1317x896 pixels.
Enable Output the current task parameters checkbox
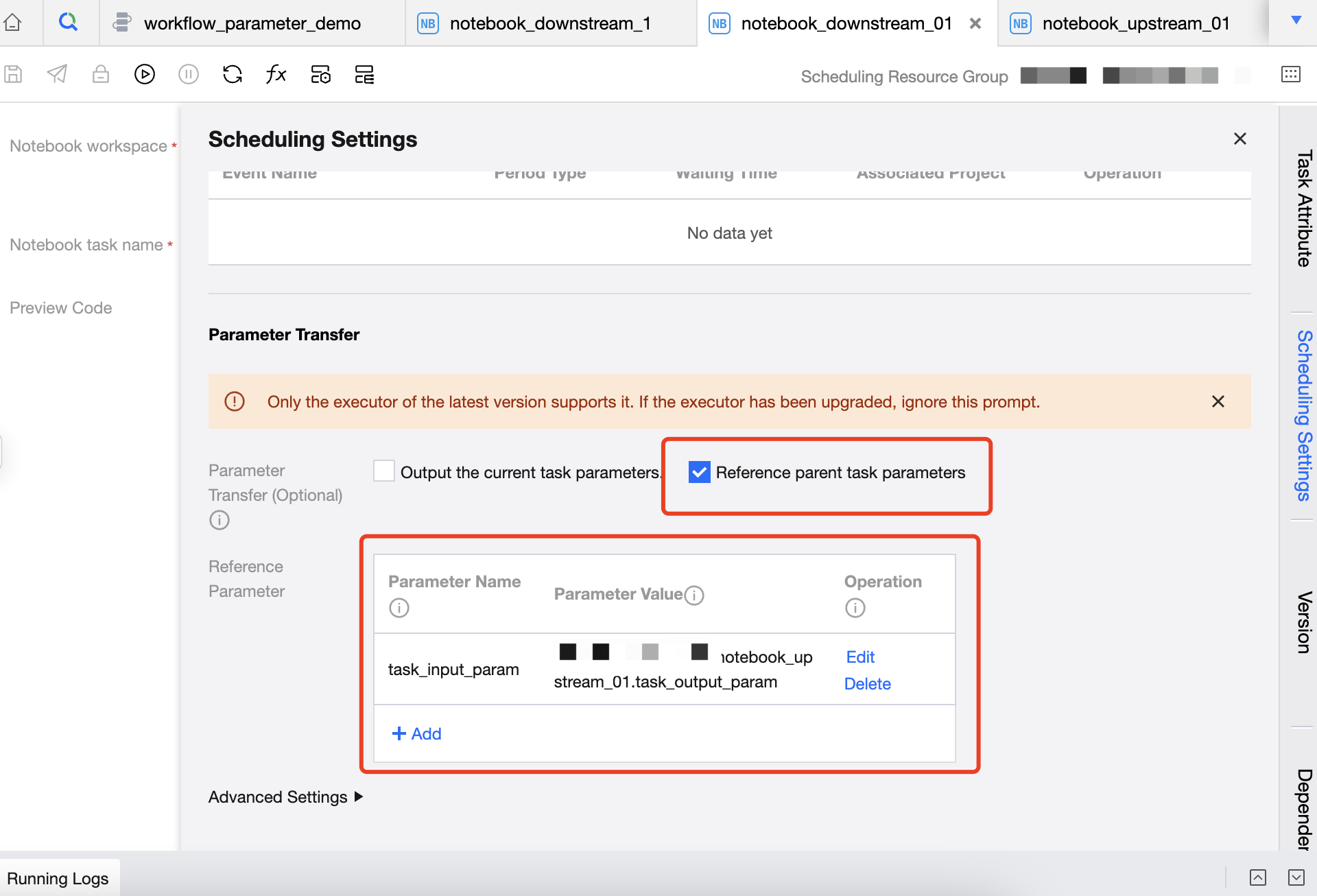pos(383,471)
